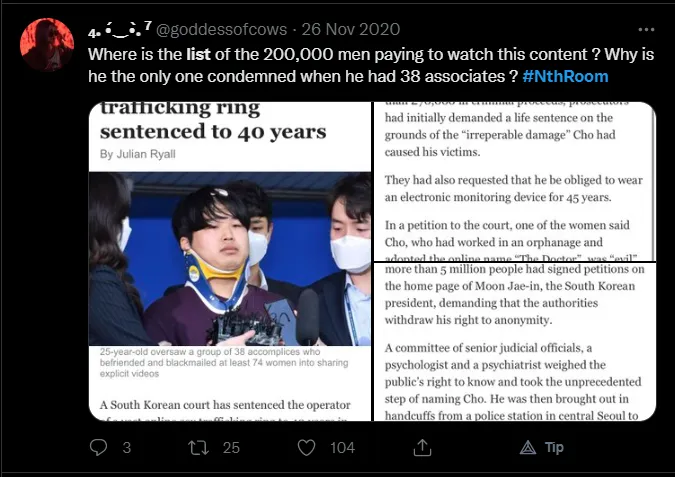Click the retweet count 25
Viewport: 675px width, 477px height.
pyautogui.click(x=231, y=448)
